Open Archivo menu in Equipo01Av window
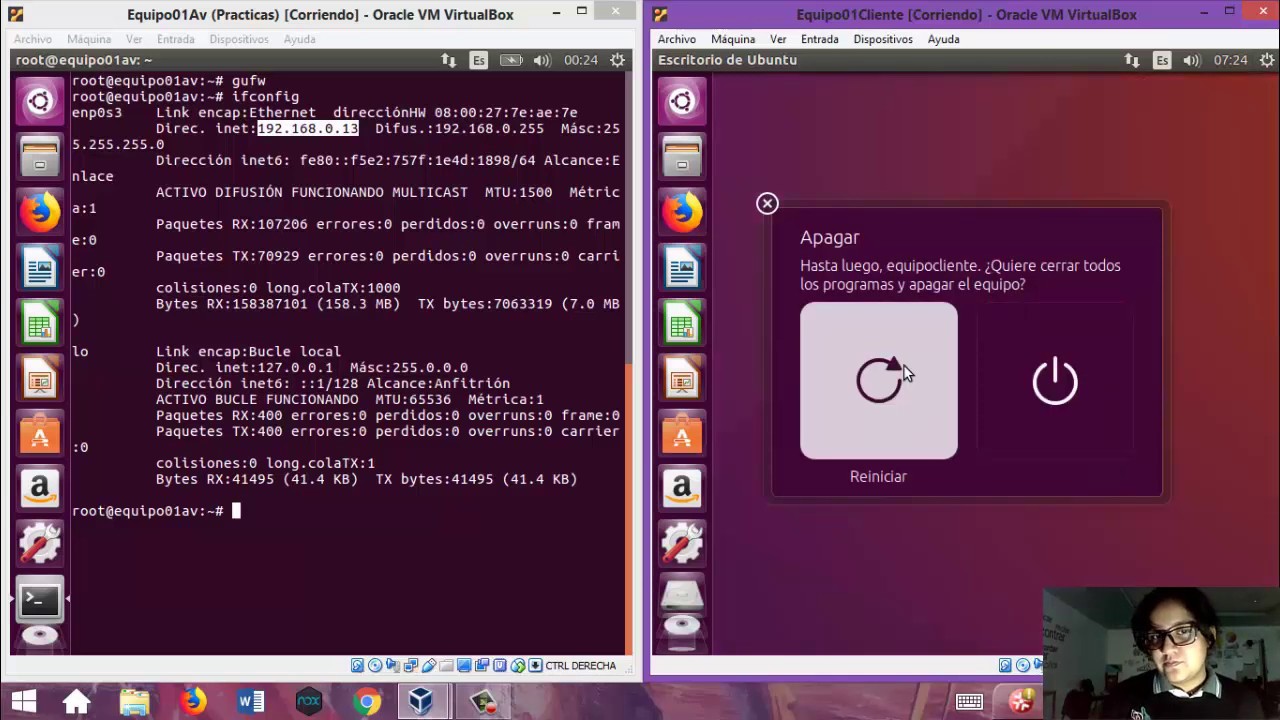 click(x=33, y=39)
